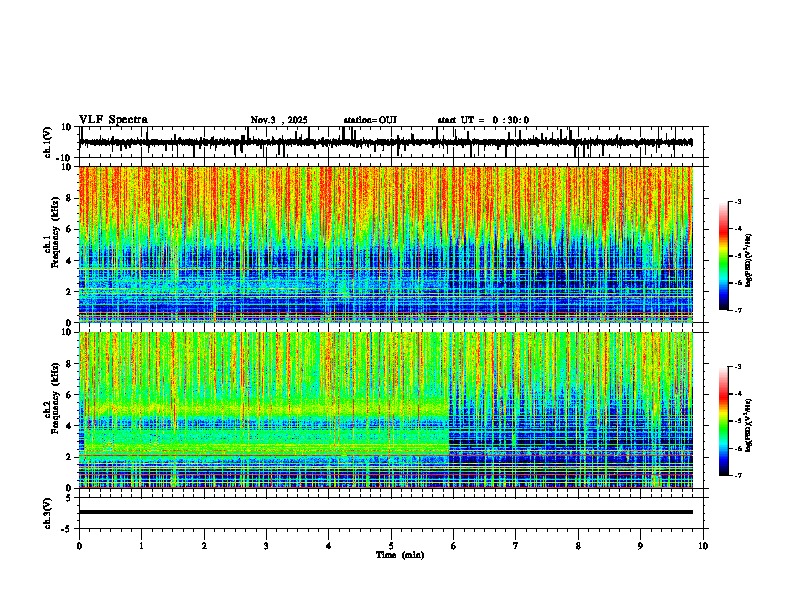Click the -7 label of ch.1 color scale
Viewport: 792px width, 612px height.
(737, 310)
